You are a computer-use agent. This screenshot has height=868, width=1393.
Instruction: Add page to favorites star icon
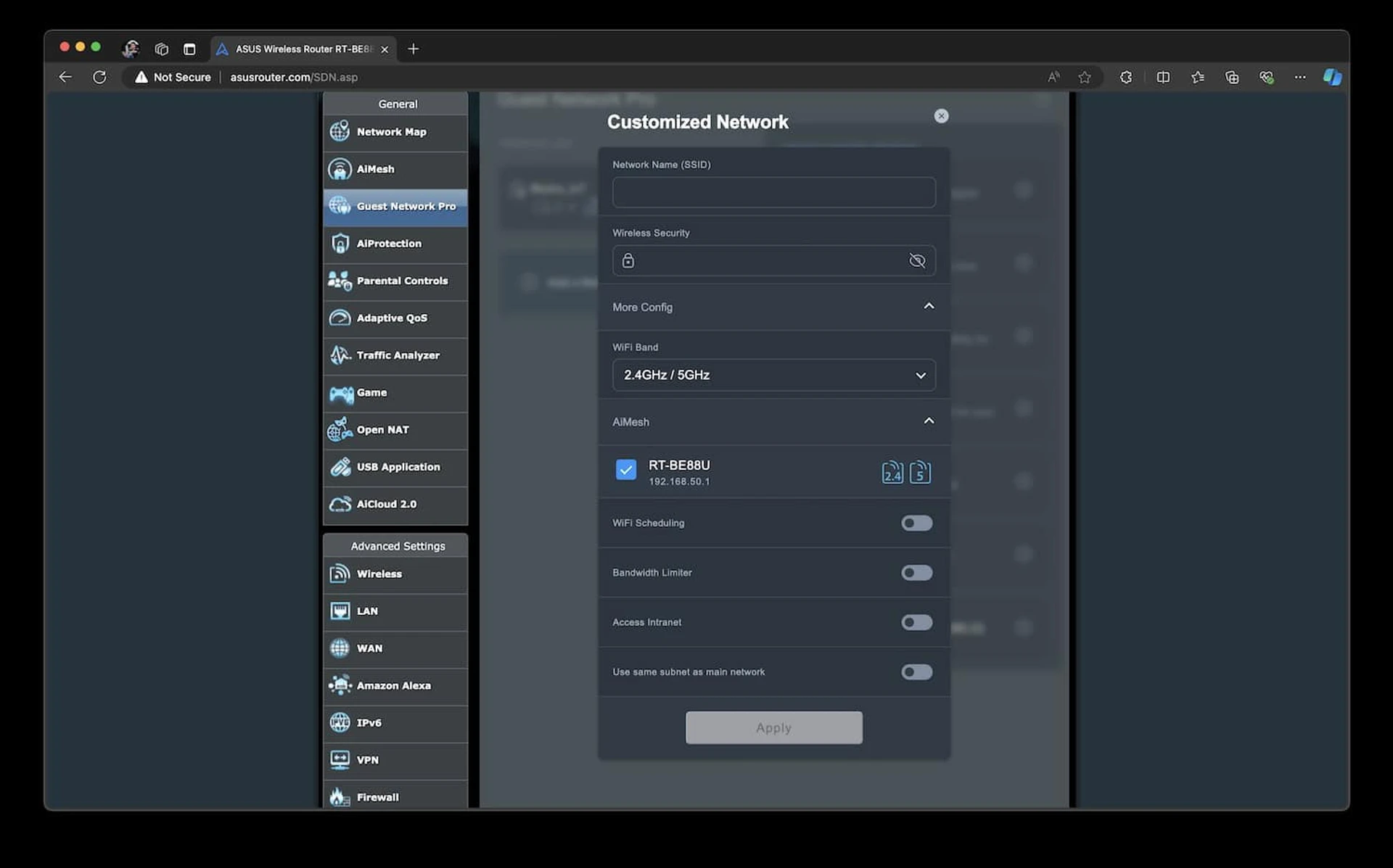(1084, 77)
